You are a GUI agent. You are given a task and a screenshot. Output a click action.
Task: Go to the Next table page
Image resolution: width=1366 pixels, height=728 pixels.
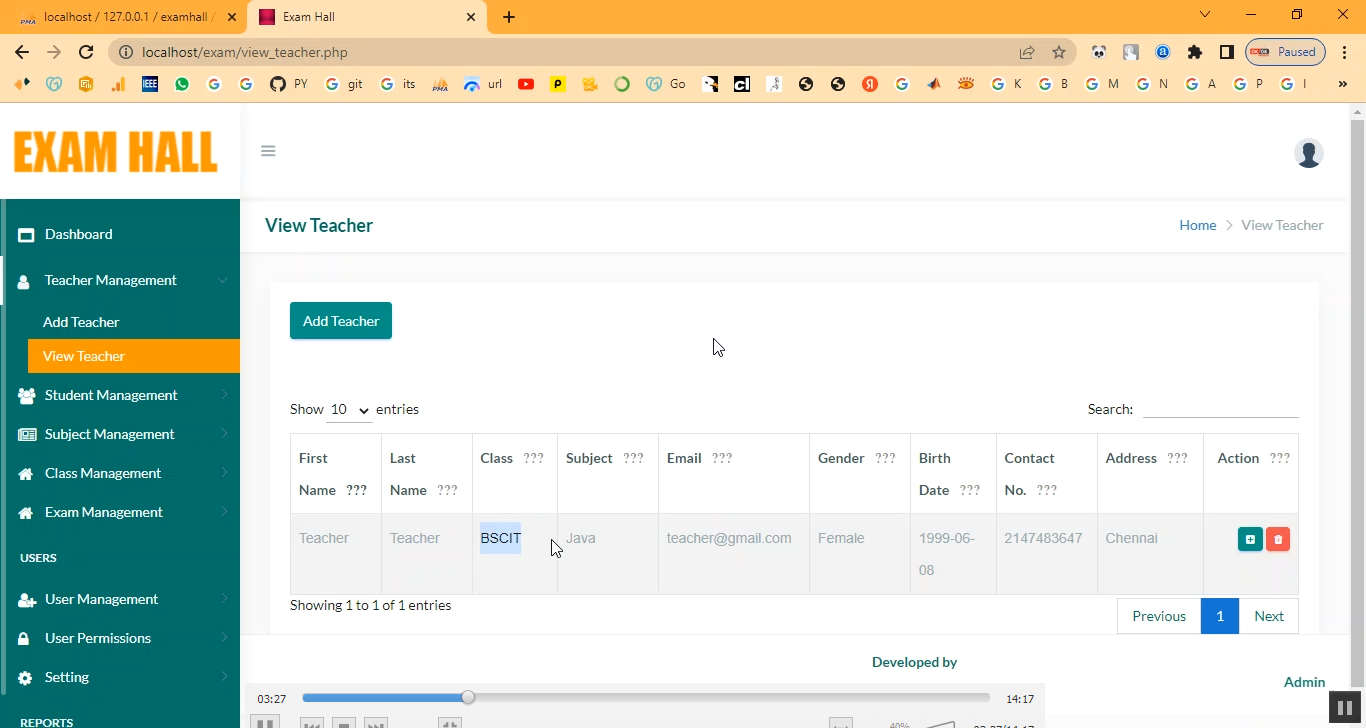pyautogui.click(x=1268, y=616)
